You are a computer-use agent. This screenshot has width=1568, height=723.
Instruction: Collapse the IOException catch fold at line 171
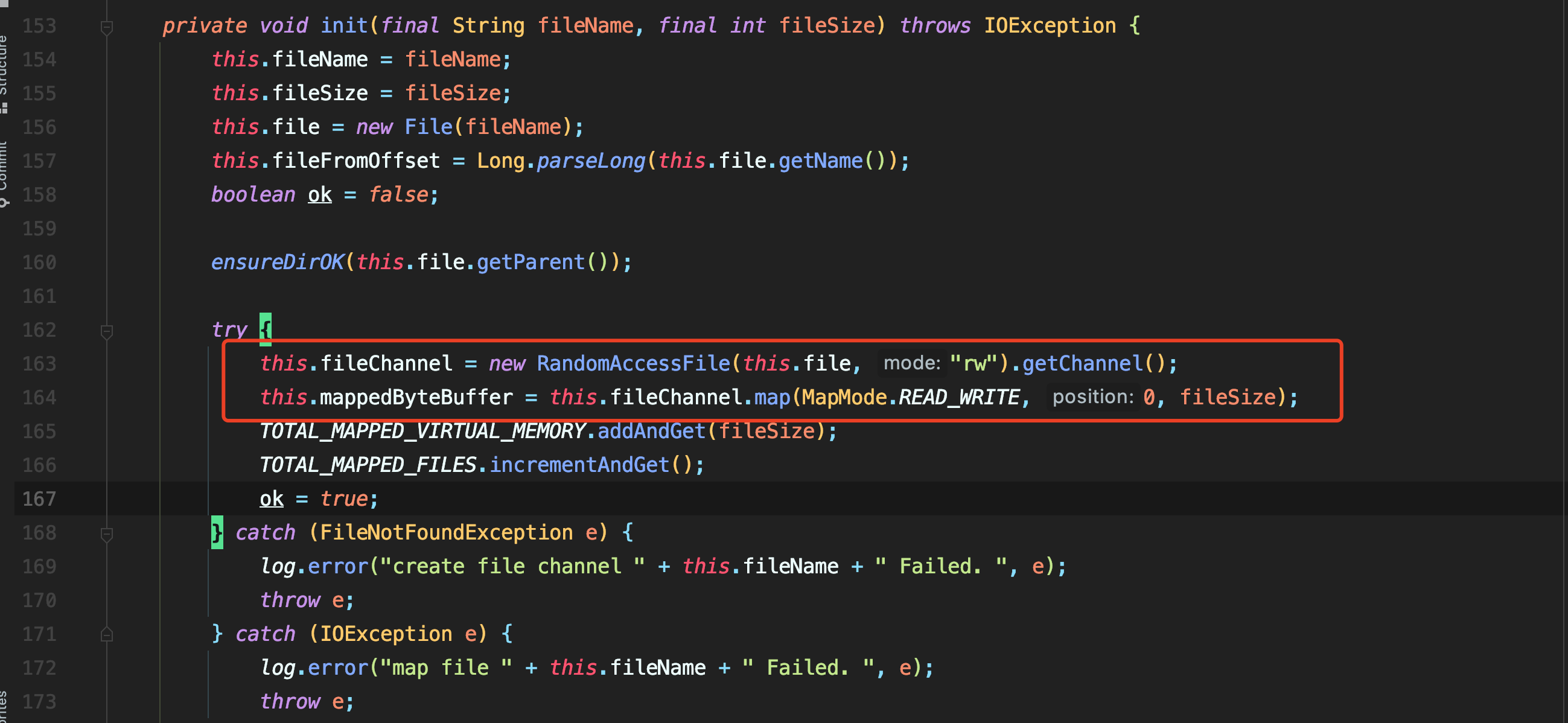[x=106, y=634]
